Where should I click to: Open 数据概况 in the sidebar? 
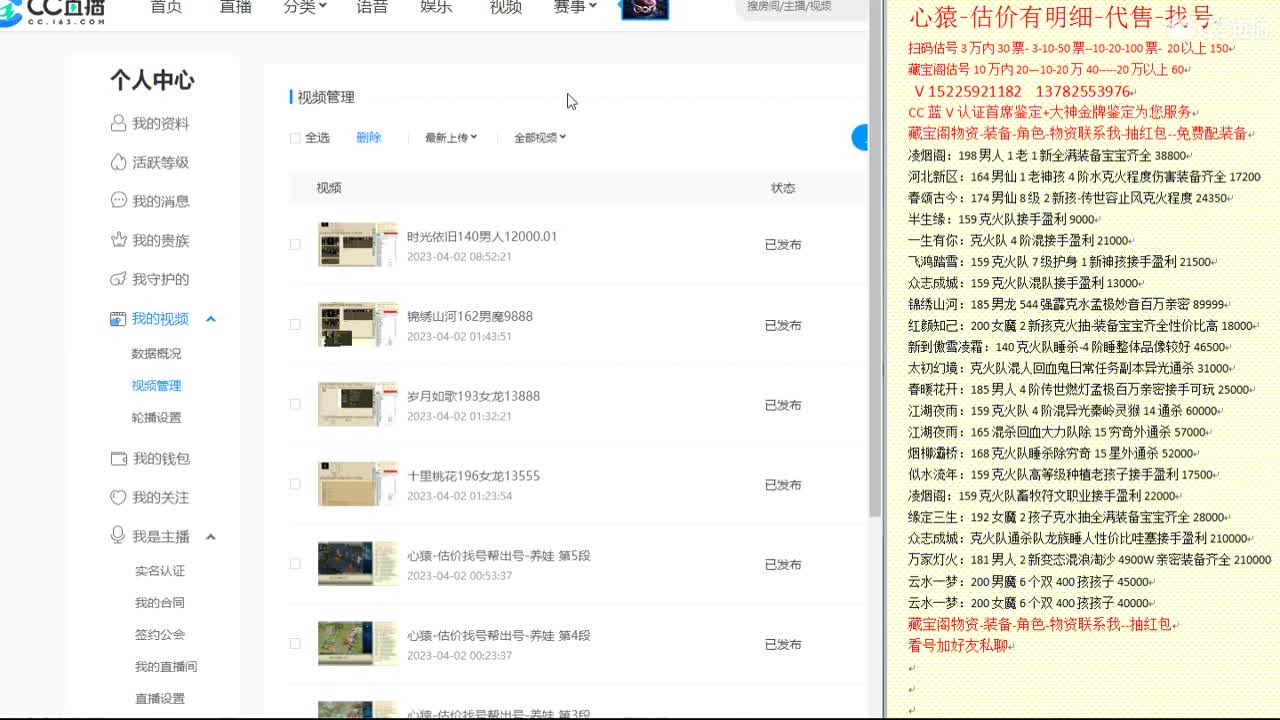coord(157,353)
